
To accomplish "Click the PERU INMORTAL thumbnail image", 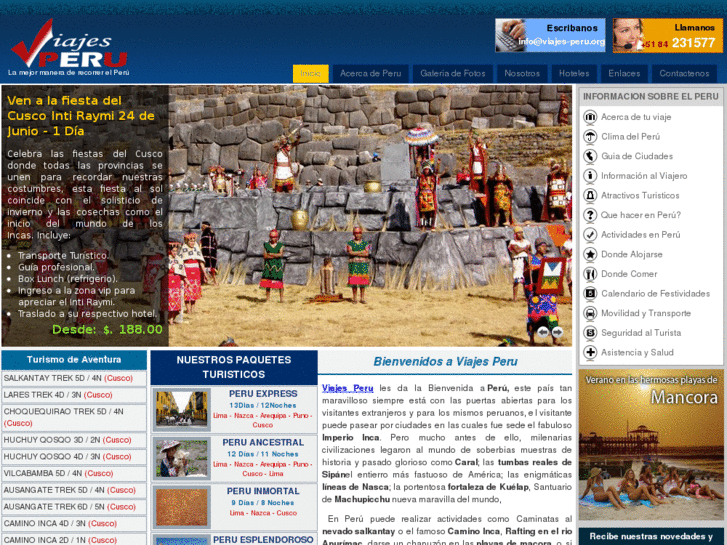I will 181,507.
